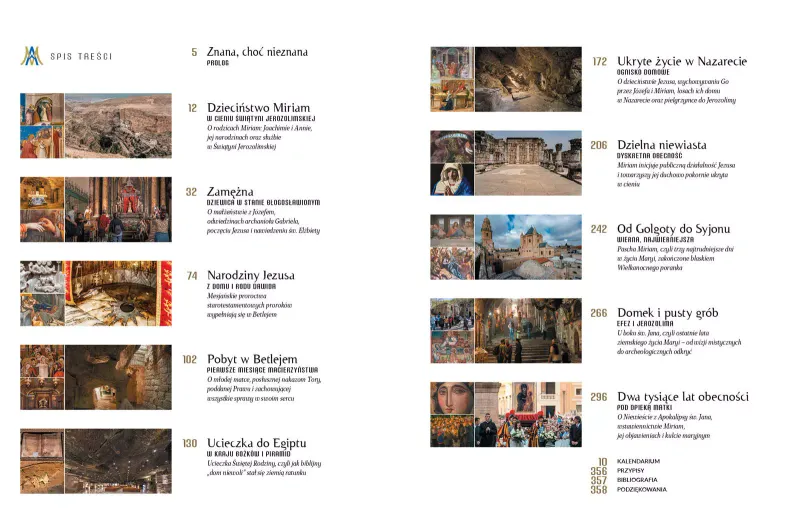The height and width of the screenshot is (518, 800).
Task: Select the Bibliografia entry
Action: 638,480
